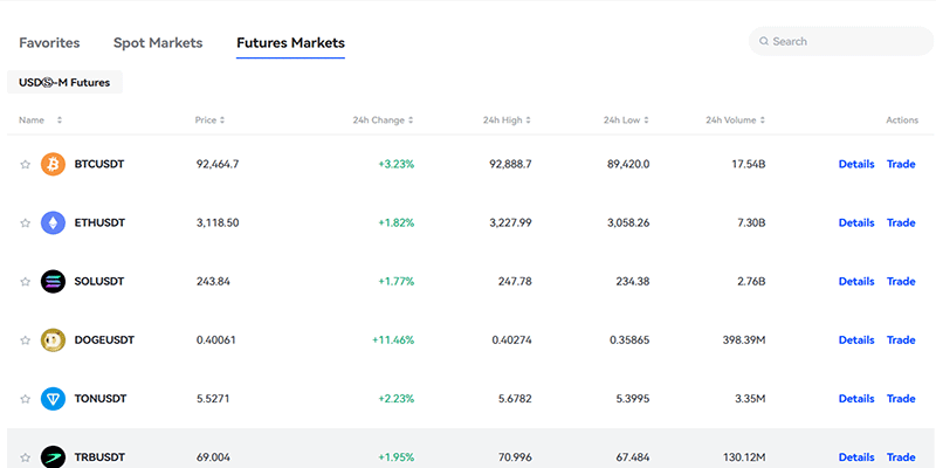Click the Ethereum coin icon

click(53, 223)
